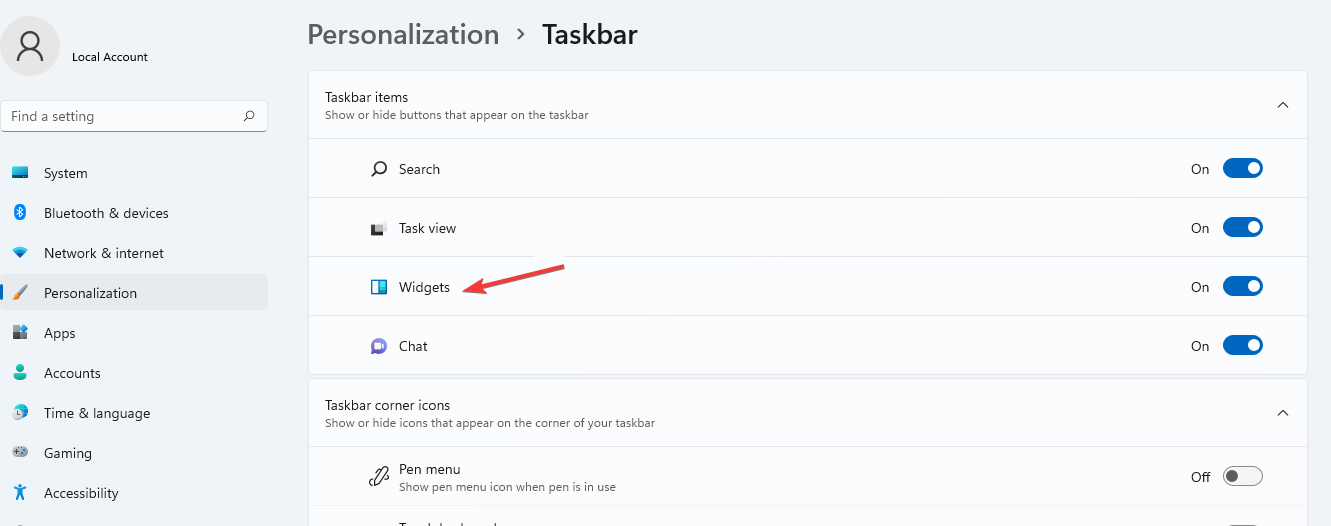Screen dimensions: 1331x526
Task: Switch off the Widgets toggle
Action: click(x=1243, y=287)
